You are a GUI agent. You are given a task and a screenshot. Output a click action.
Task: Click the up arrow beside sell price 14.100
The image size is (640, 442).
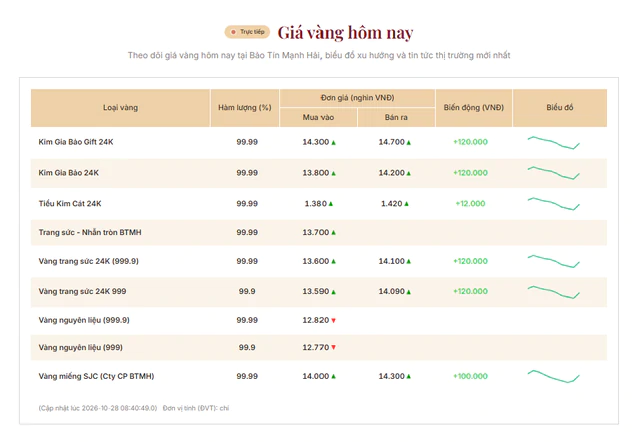click(x=409, y=262)
